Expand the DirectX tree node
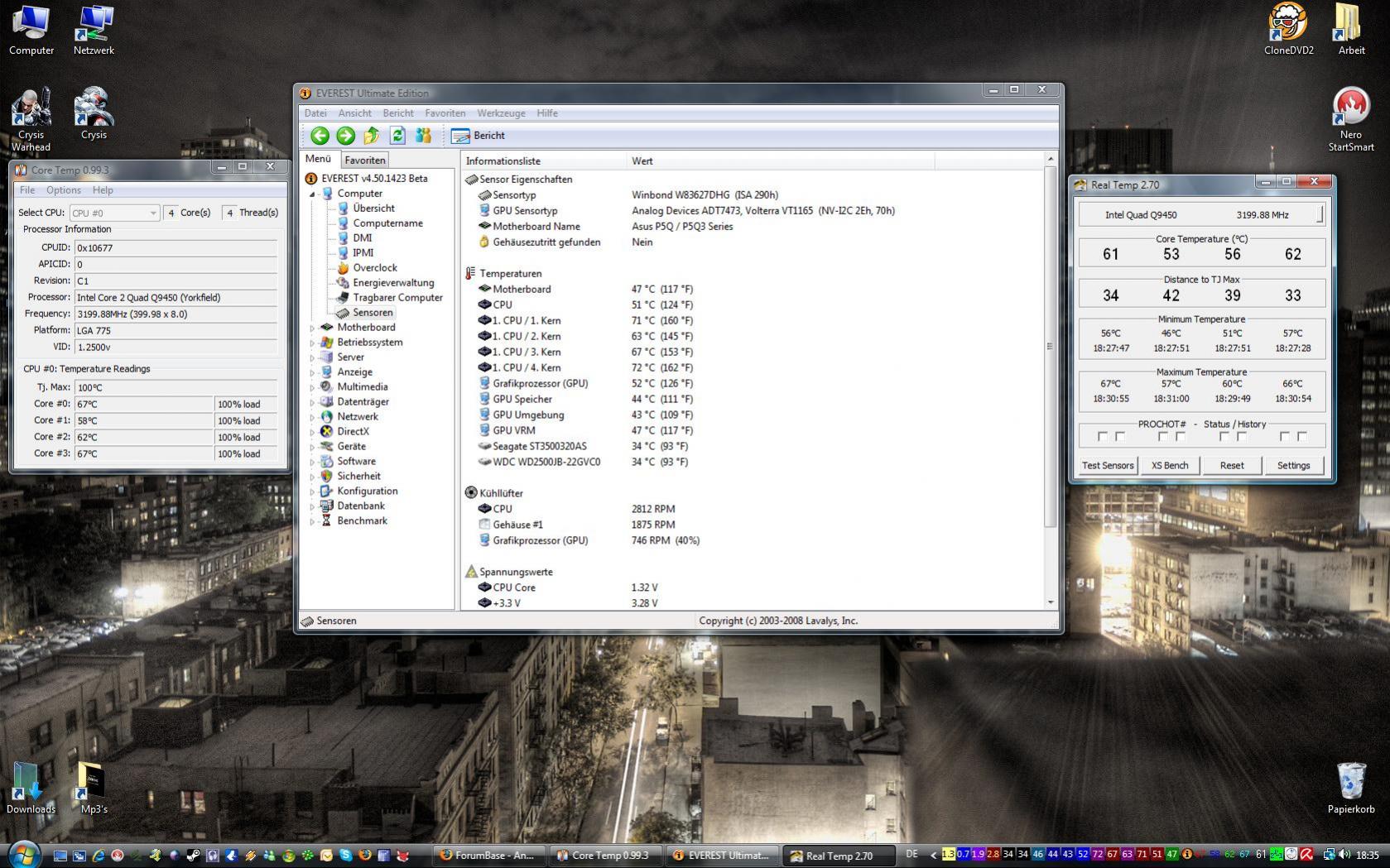Image resolution: width=1390 pixels, height=868 pixels. coord(313,432)
